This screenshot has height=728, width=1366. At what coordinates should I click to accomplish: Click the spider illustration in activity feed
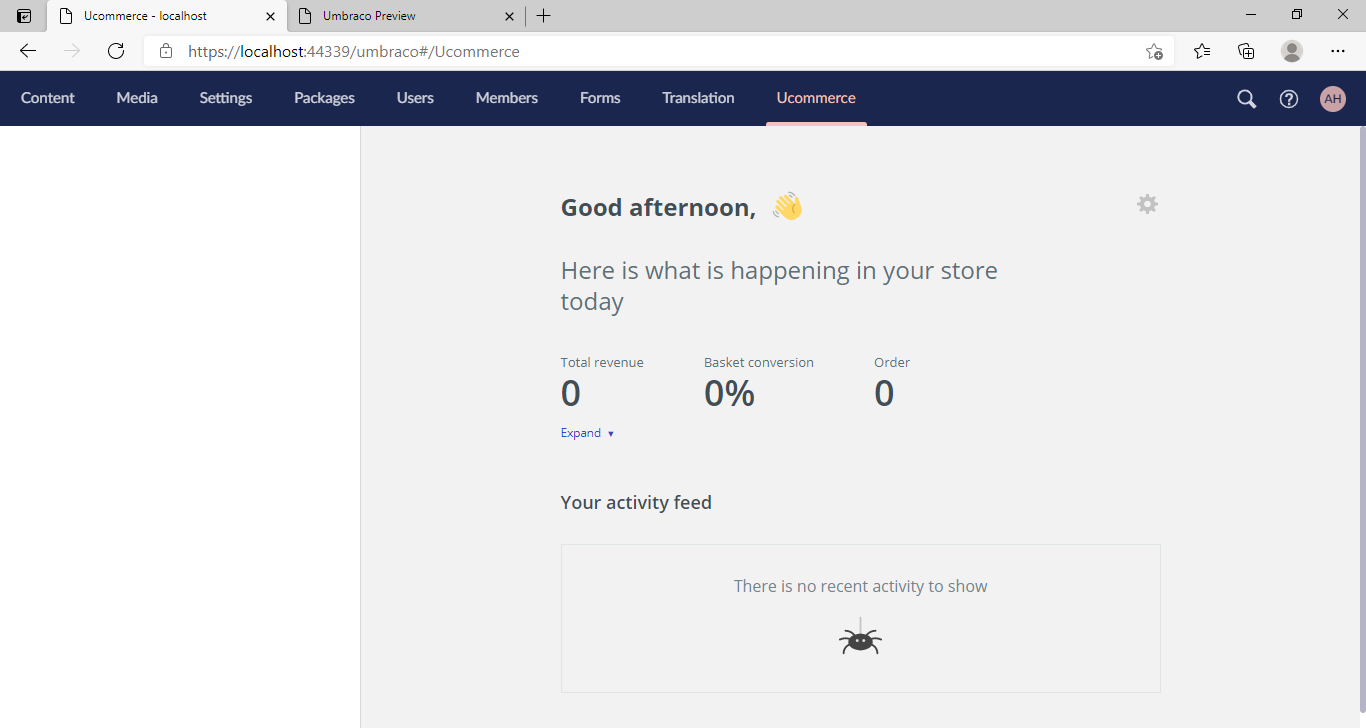[860, 637]
